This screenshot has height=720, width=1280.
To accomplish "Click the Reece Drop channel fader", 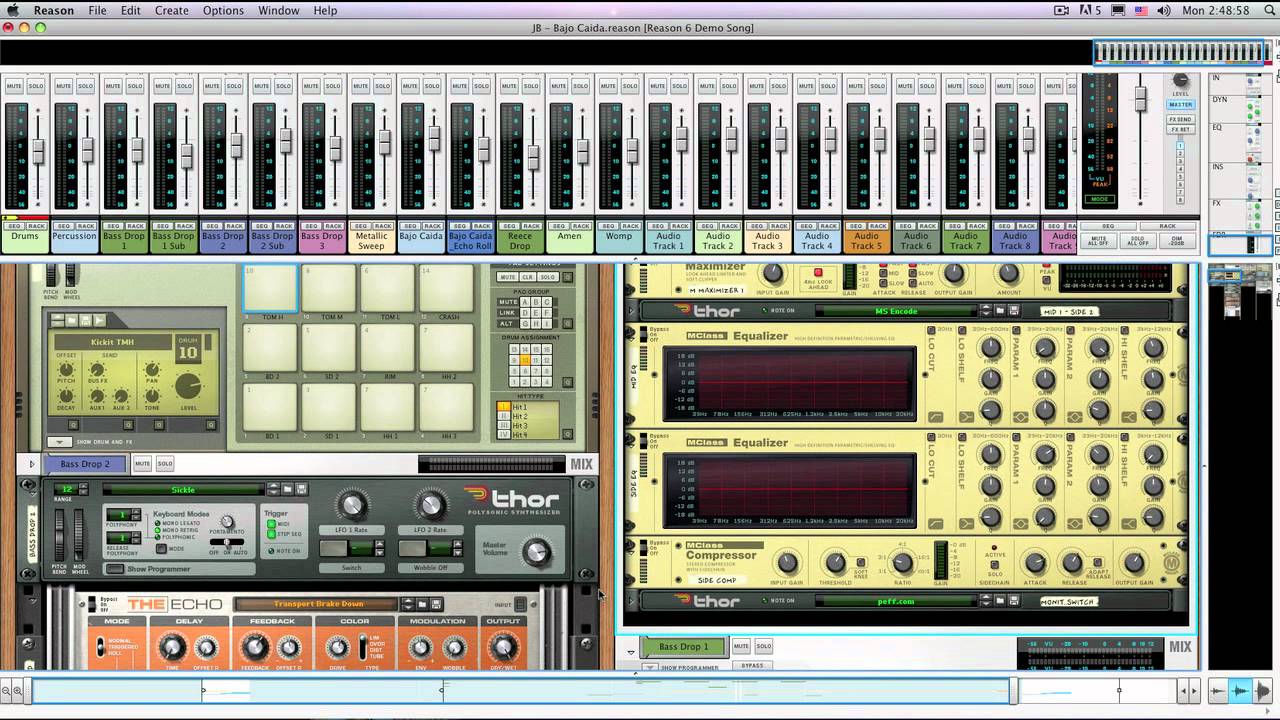I will 533,158.
